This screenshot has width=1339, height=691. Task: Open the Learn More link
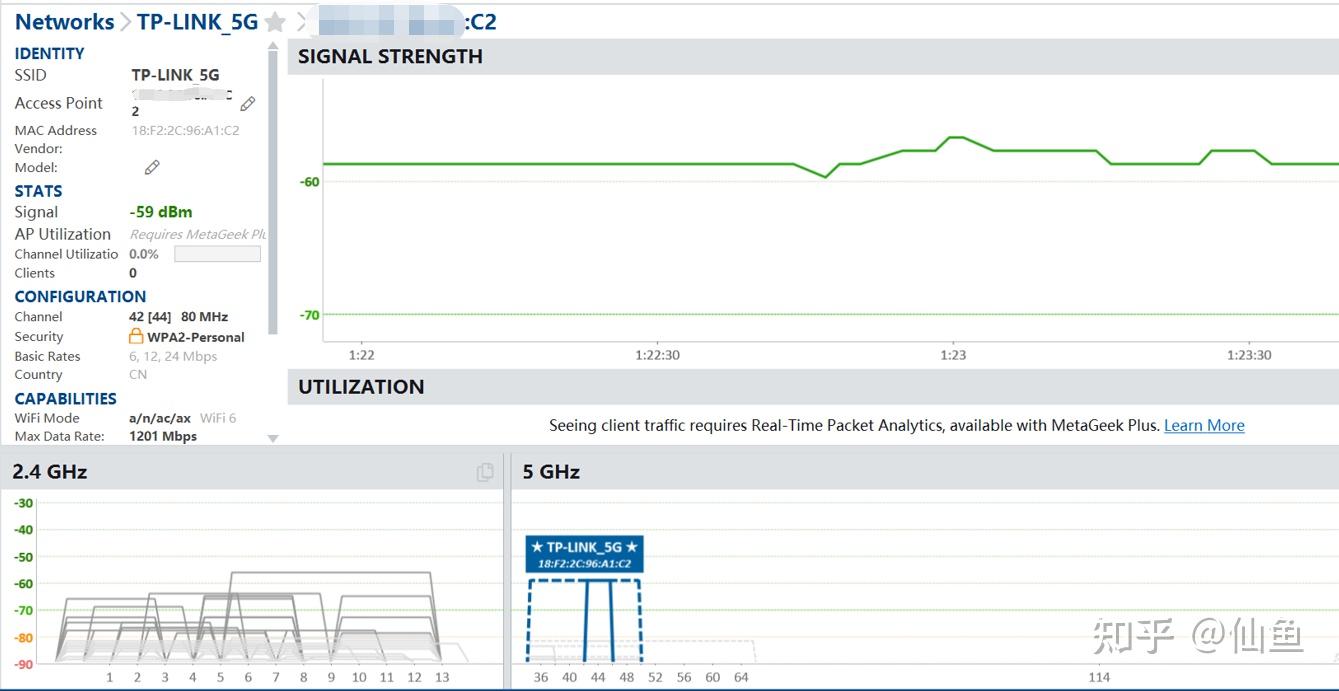[x=1204, y=425]
